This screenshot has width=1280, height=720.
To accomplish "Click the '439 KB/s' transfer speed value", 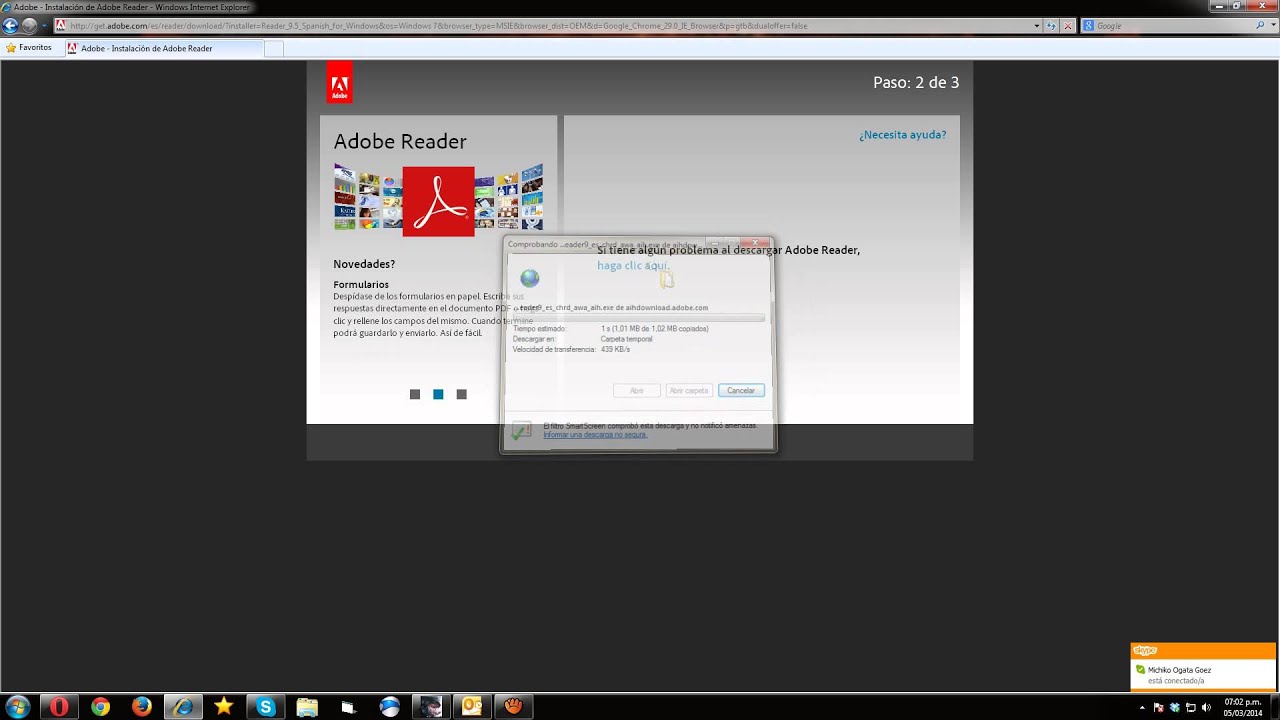I will point(615,349).
